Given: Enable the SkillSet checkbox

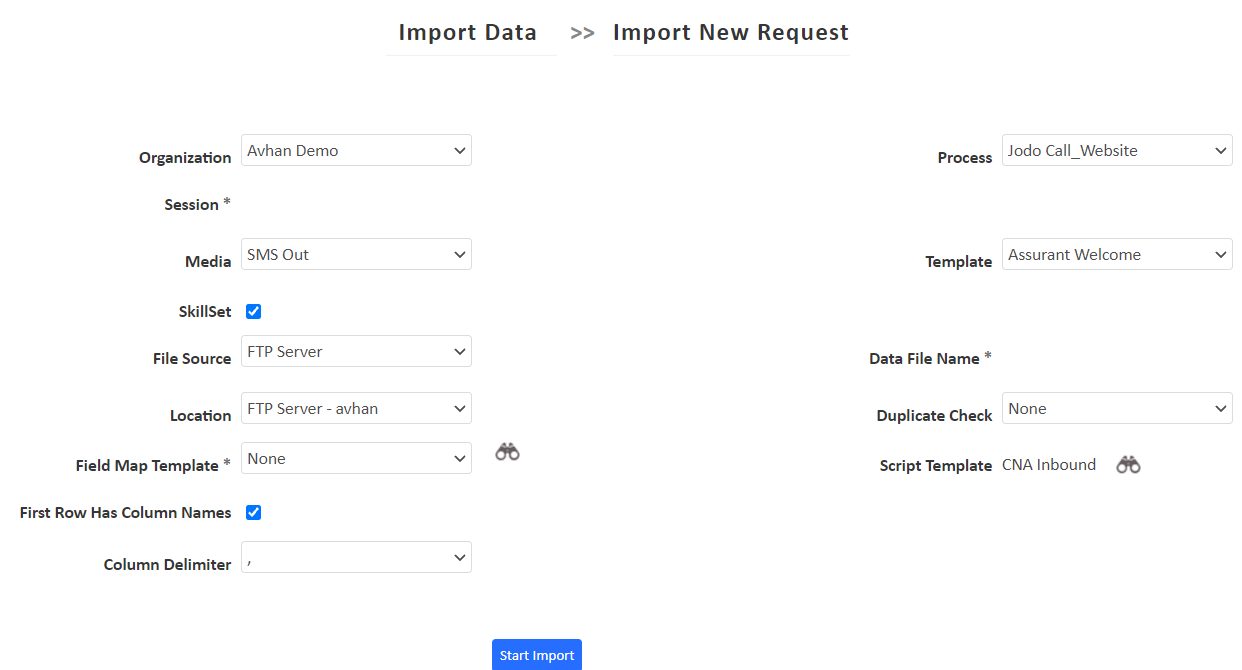Looking at the screenshot, I should pyautogui.click(x=253, y=311).
